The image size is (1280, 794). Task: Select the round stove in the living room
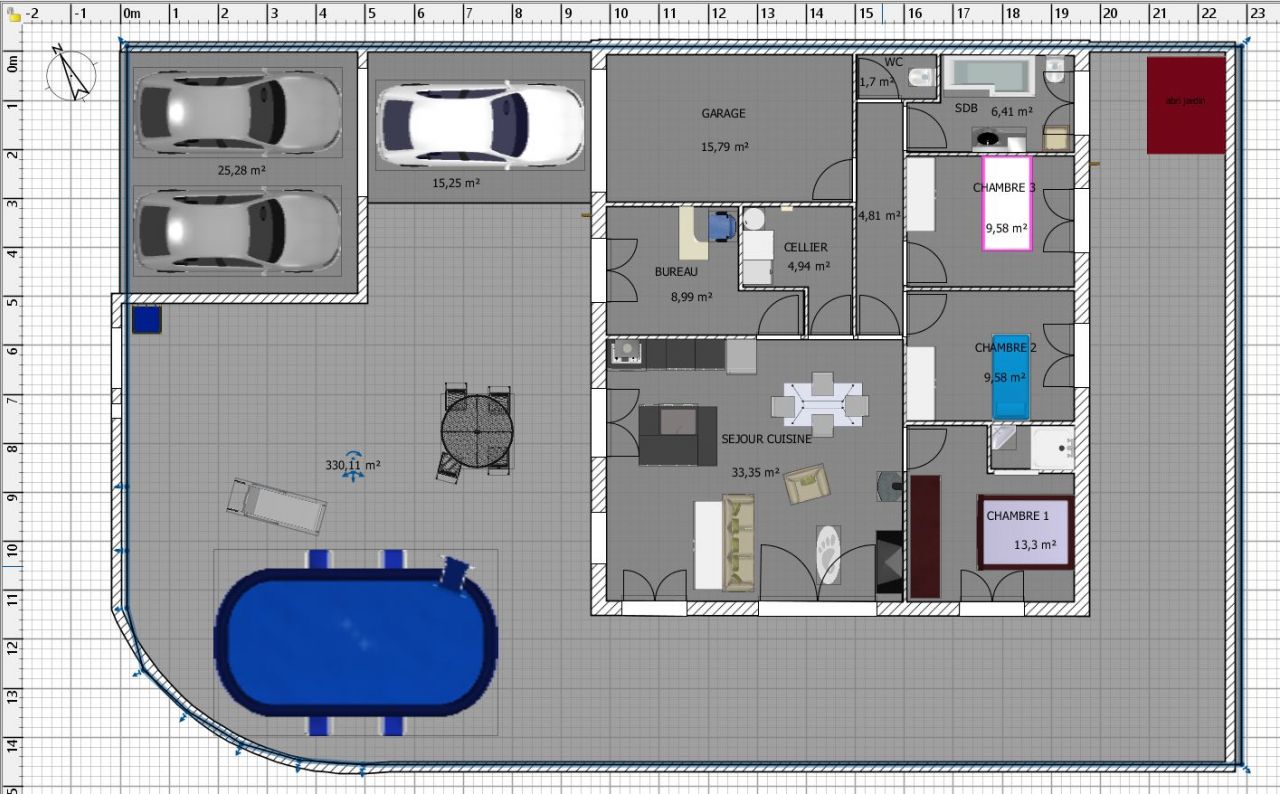click(890, 486)
